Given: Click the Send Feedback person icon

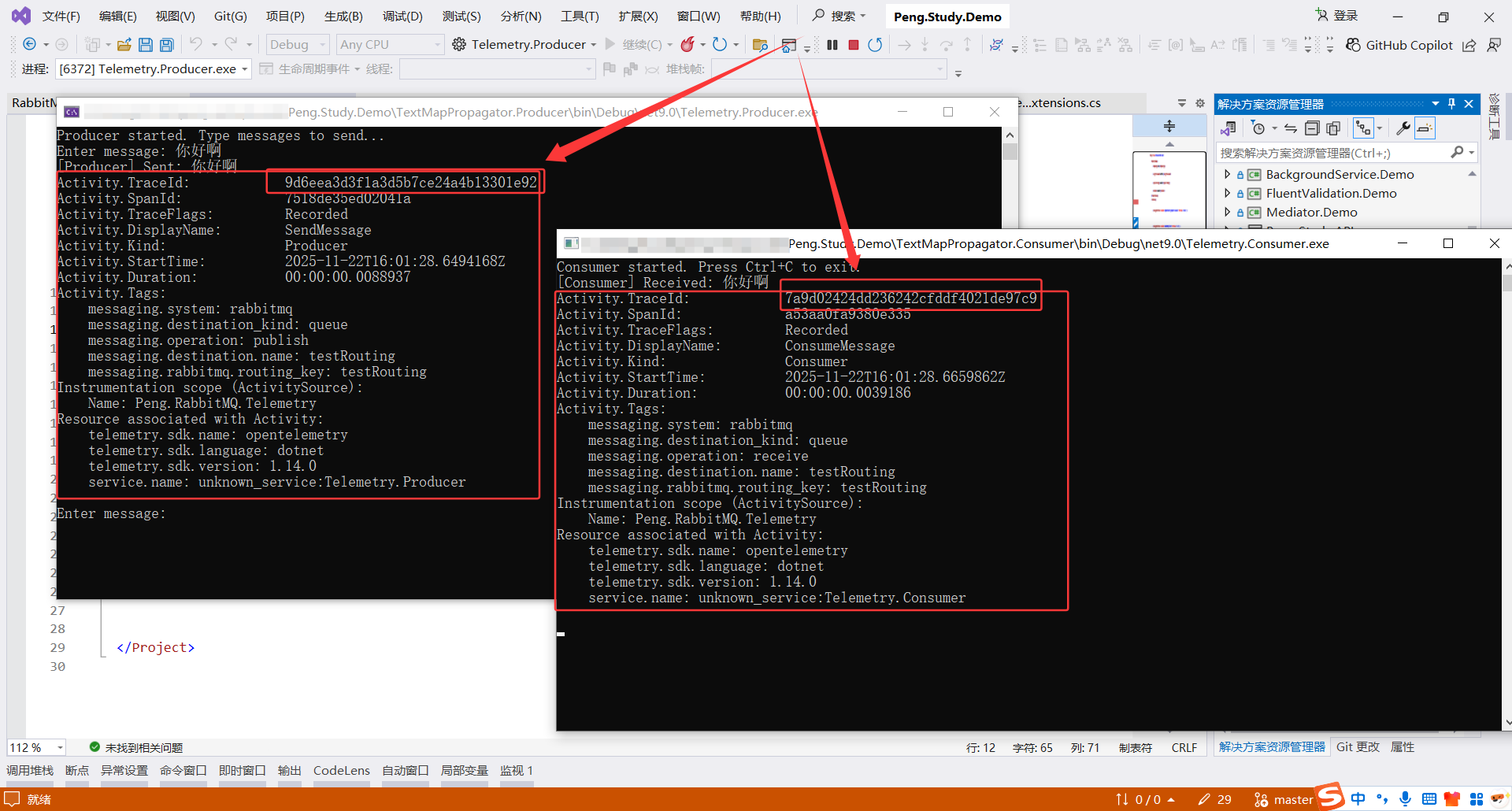Looking at the screenshot, I should 1494,45.
